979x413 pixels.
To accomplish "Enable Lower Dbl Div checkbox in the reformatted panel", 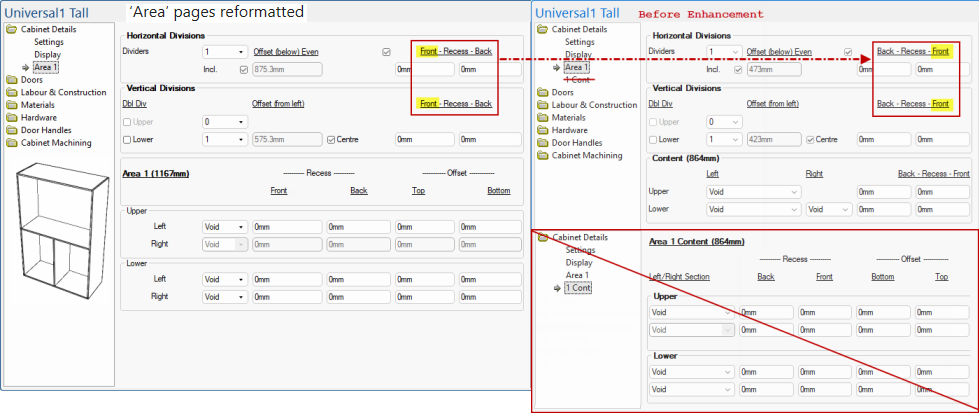I will point(127,139).
